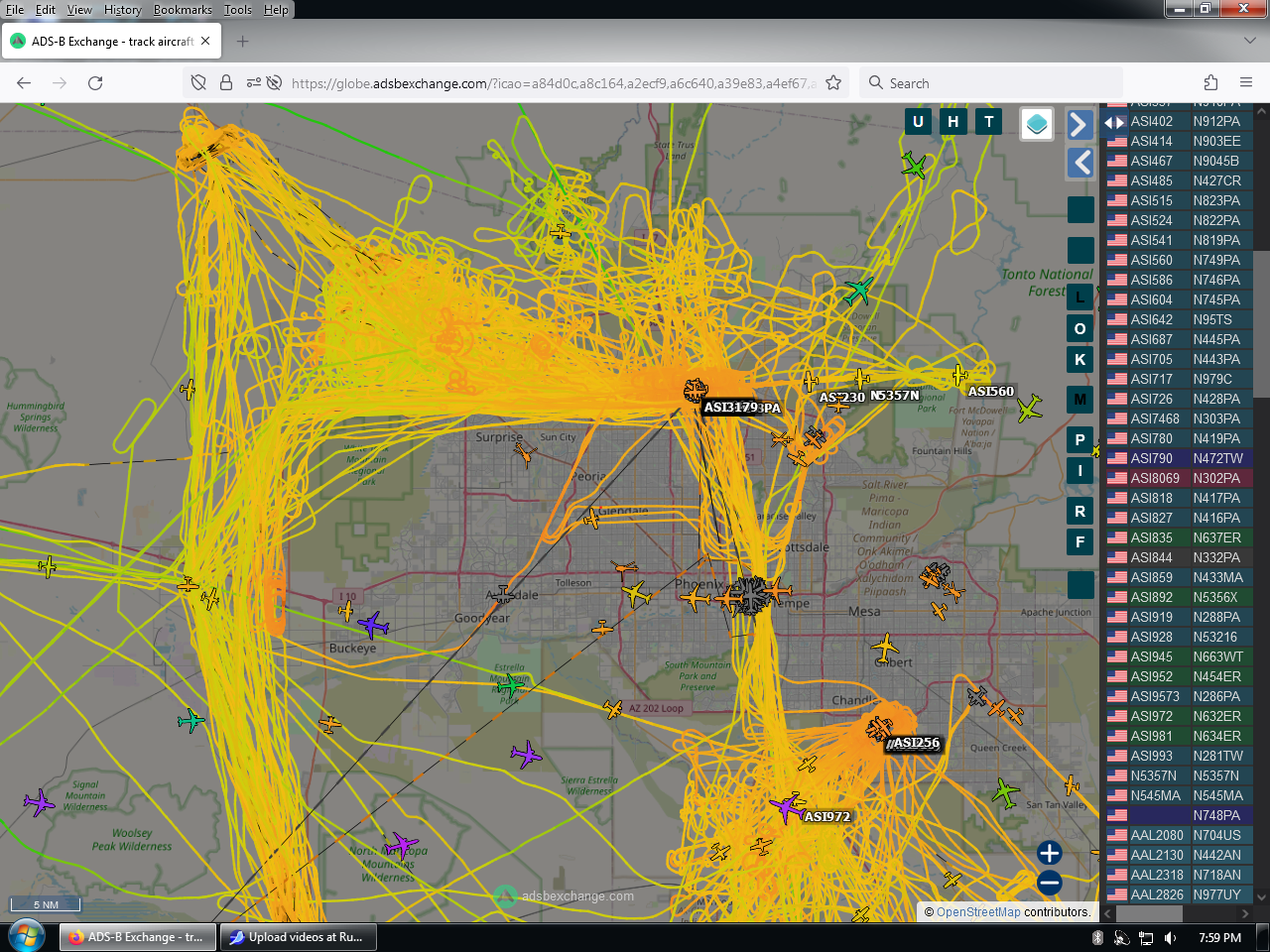This screenshot has width=1270, height=952.
Task: Switch to Upload videos taskbar window
Action: (298, 937)
